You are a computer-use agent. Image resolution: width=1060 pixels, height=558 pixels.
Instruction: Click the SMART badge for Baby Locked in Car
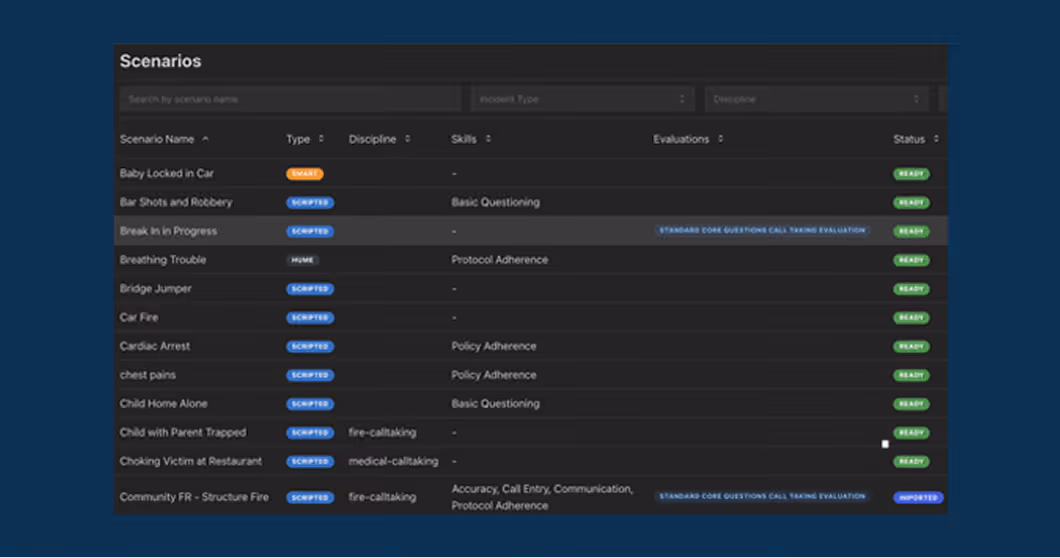[x=304, y=174]
